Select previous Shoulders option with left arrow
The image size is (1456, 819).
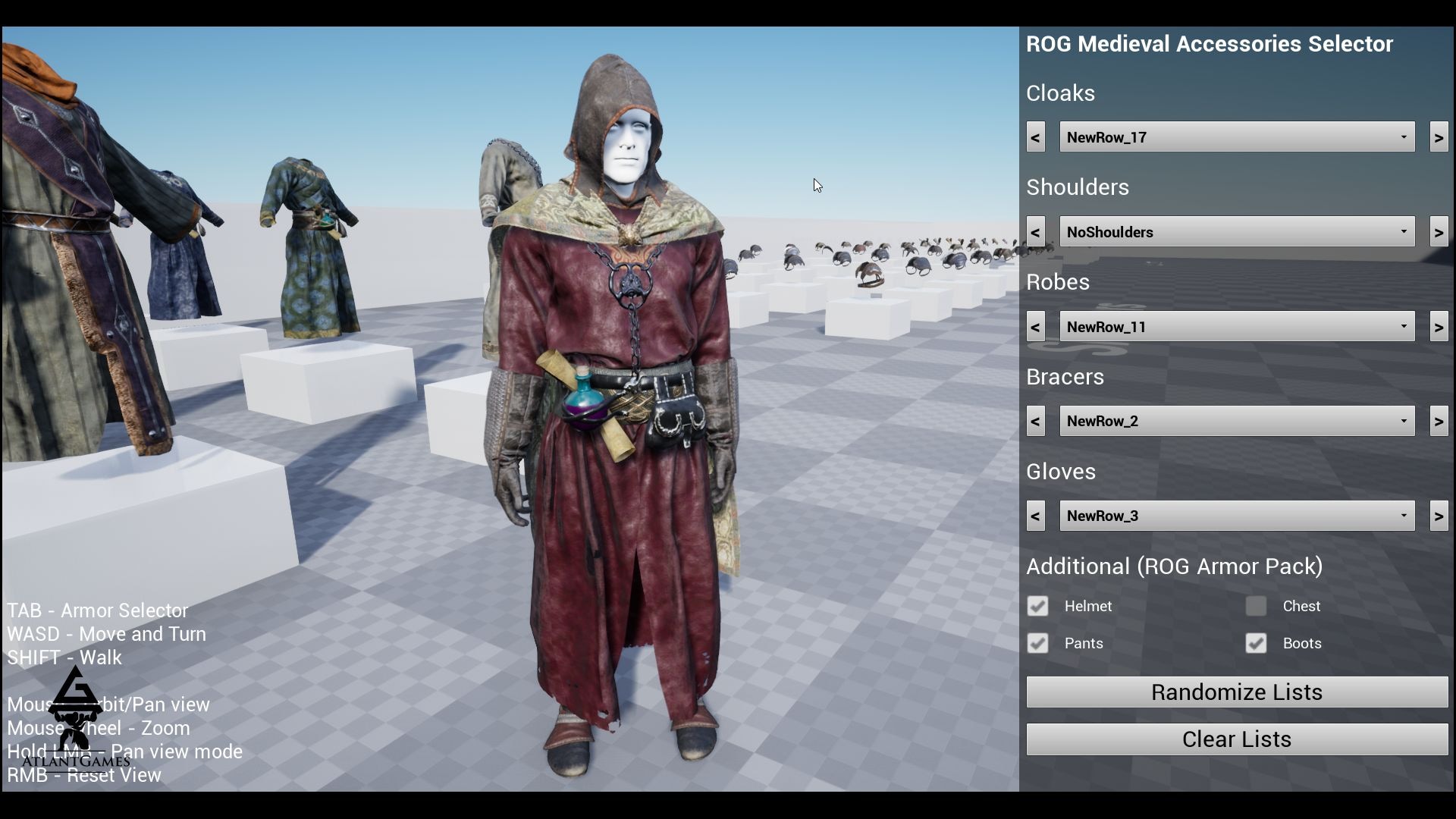tap(1035, 232)
